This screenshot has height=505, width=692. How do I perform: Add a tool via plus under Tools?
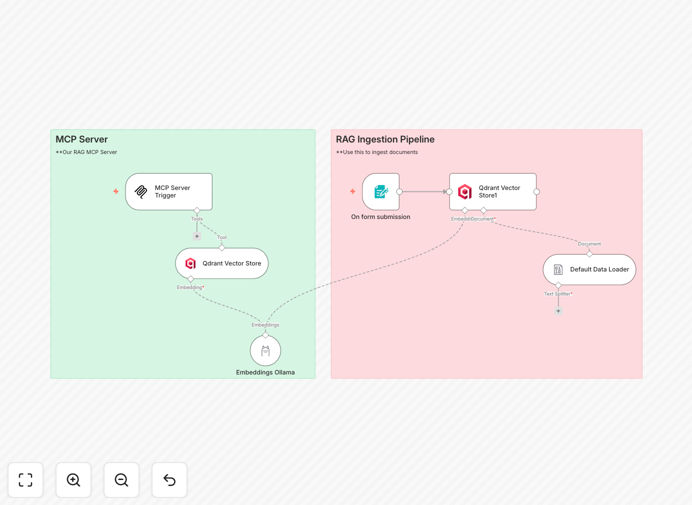[x=197, y=236]
